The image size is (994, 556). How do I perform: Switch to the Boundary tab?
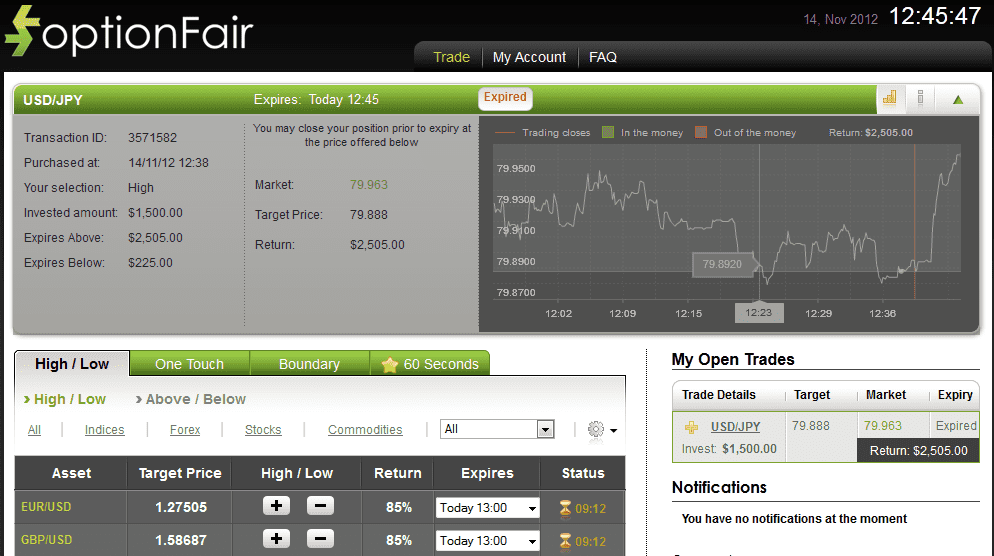(x=309, y=364)
